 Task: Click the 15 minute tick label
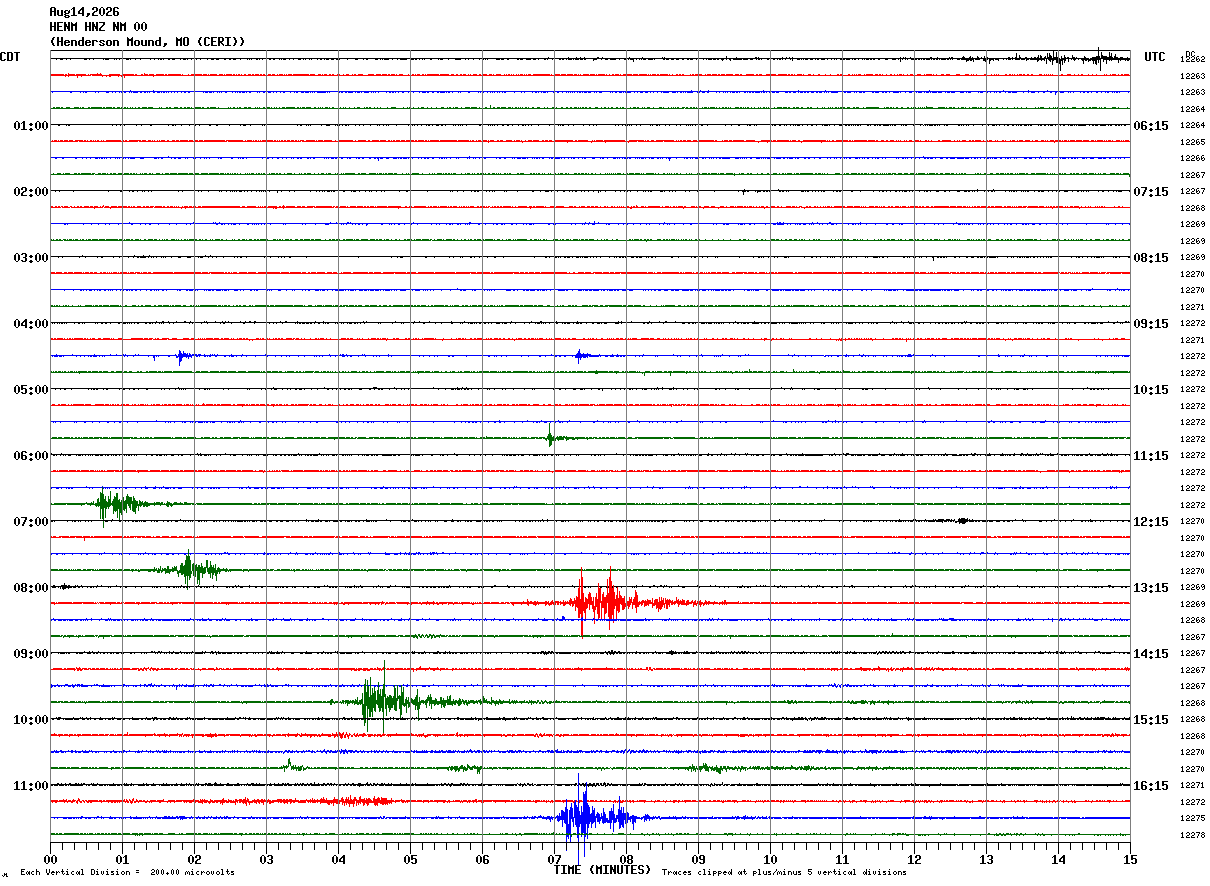pyautogui.click(x=1130, y=860)
